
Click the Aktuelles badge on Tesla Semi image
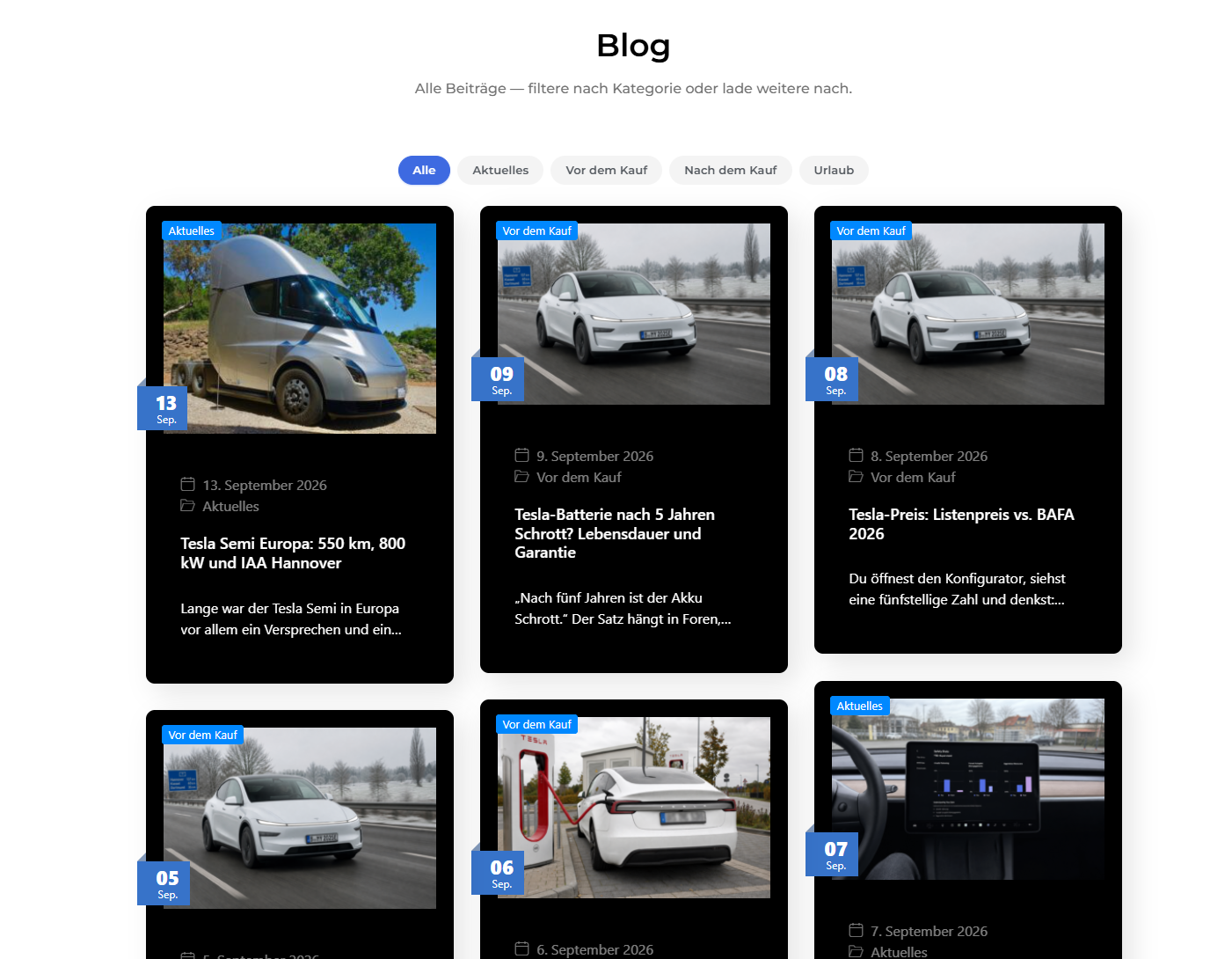point(192,231)
